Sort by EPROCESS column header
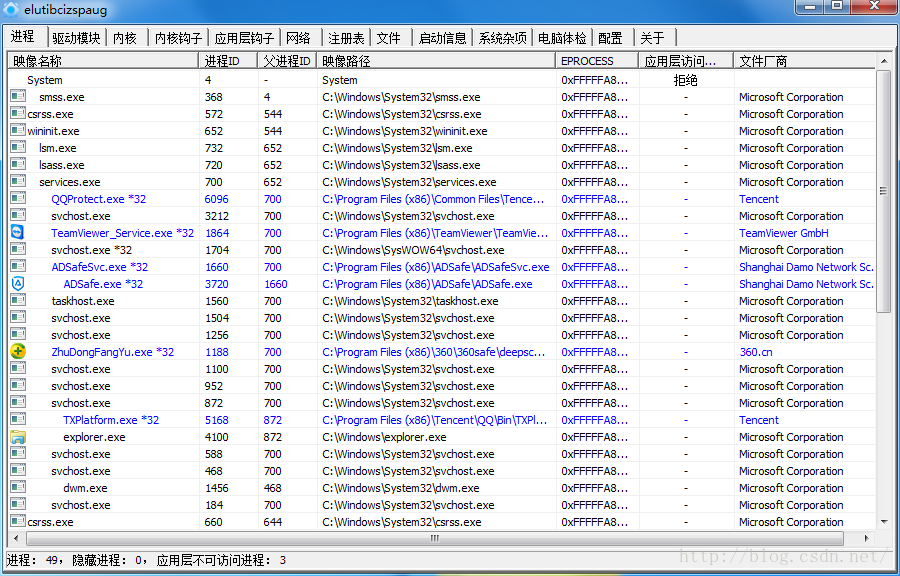 click(597, 61)
